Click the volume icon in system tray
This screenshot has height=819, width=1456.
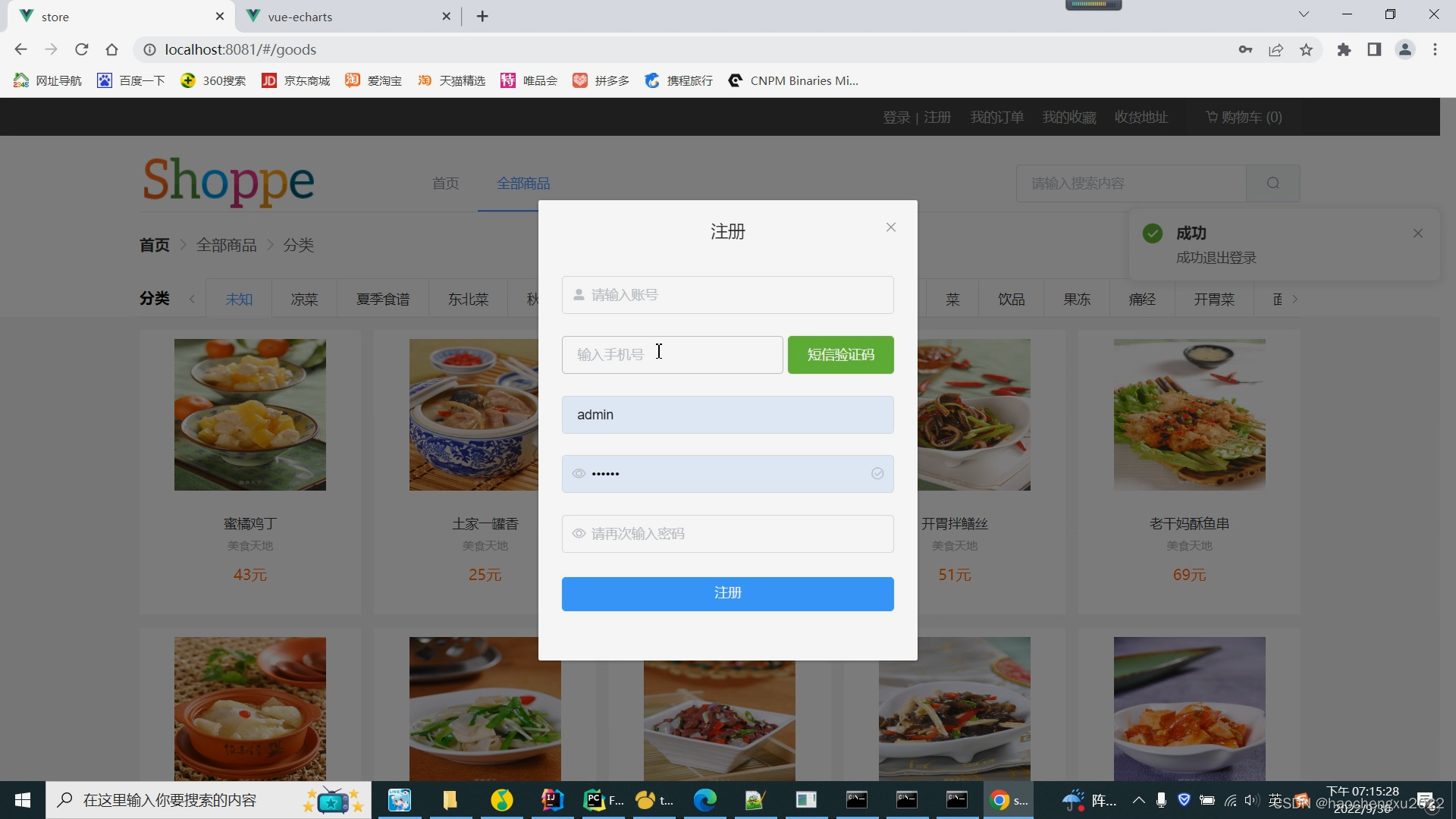(1250, 800)
